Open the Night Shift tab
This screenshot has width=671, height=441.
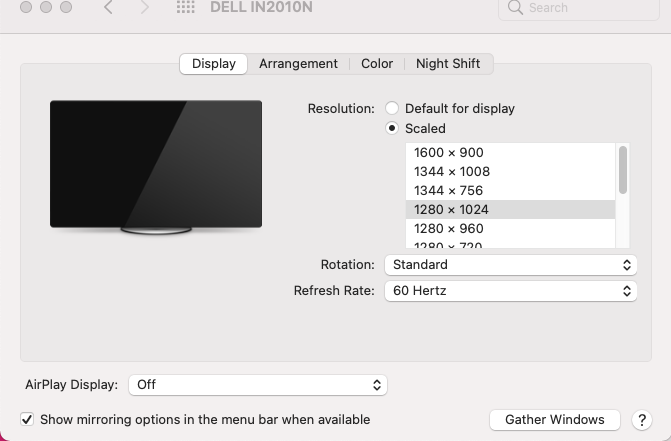[x=448, y=64]
